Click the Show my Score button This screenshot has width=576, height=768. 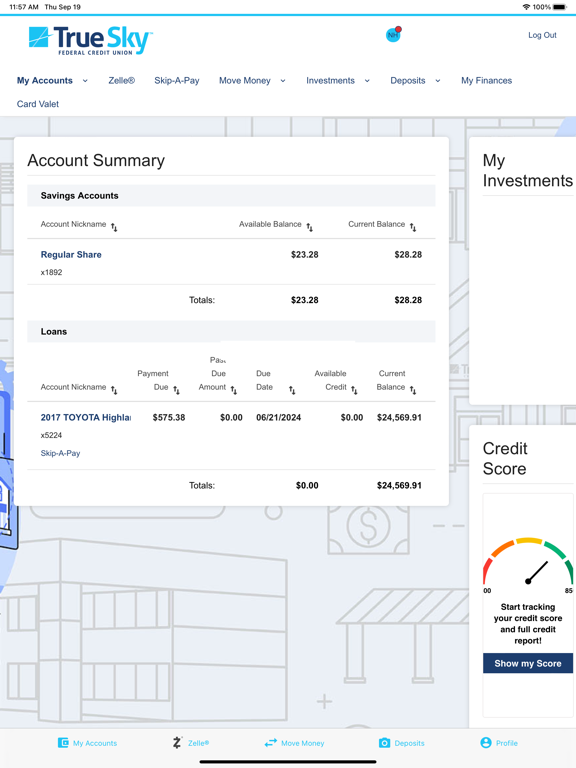click(528, 663)
